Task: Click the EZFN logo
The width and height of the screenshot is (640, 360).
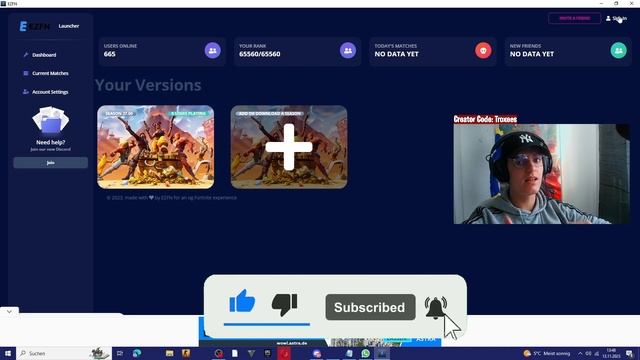Action: click(34, 26)
